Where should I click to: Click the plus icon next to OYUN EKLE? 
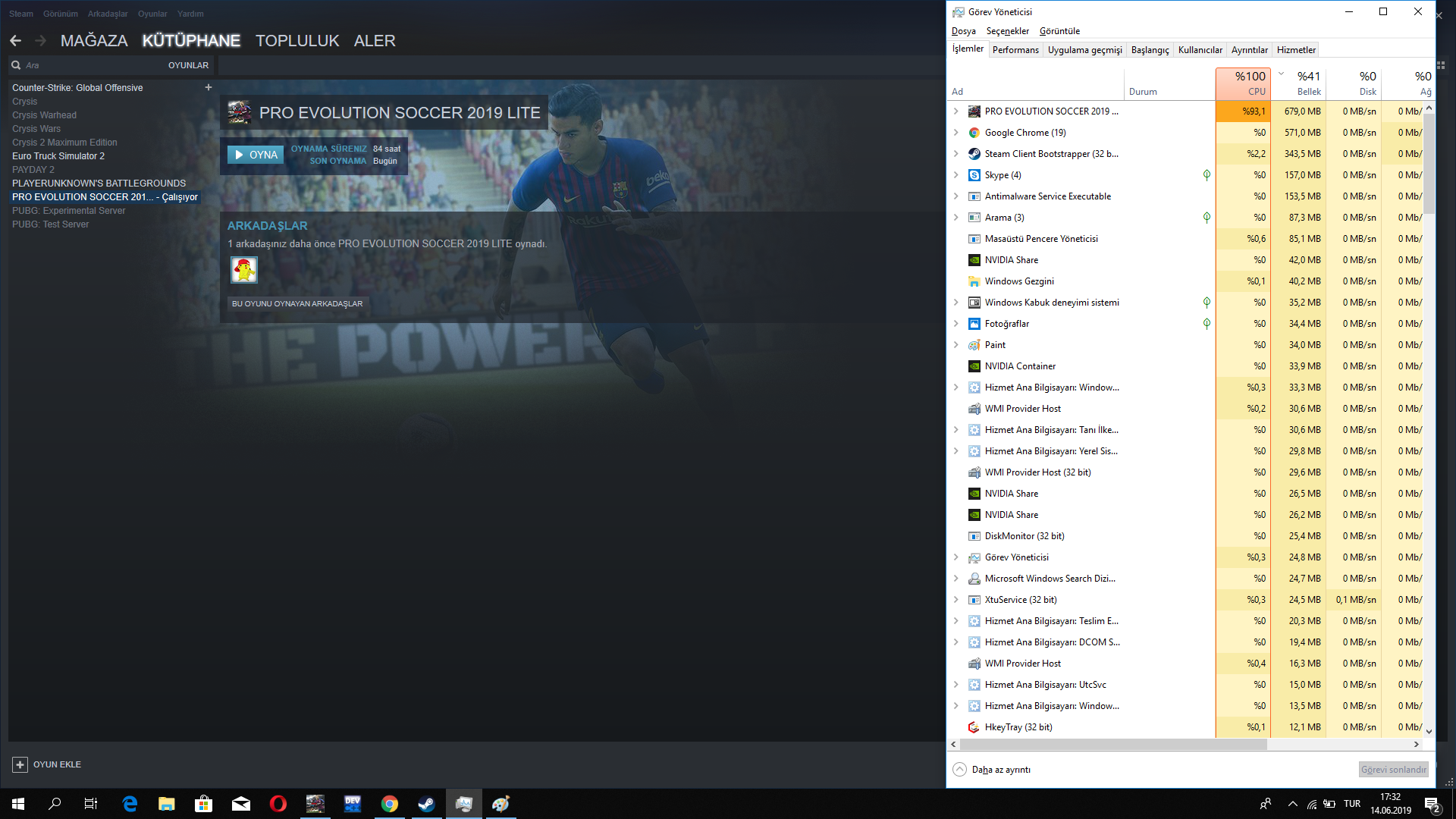(x=20, y=764)
